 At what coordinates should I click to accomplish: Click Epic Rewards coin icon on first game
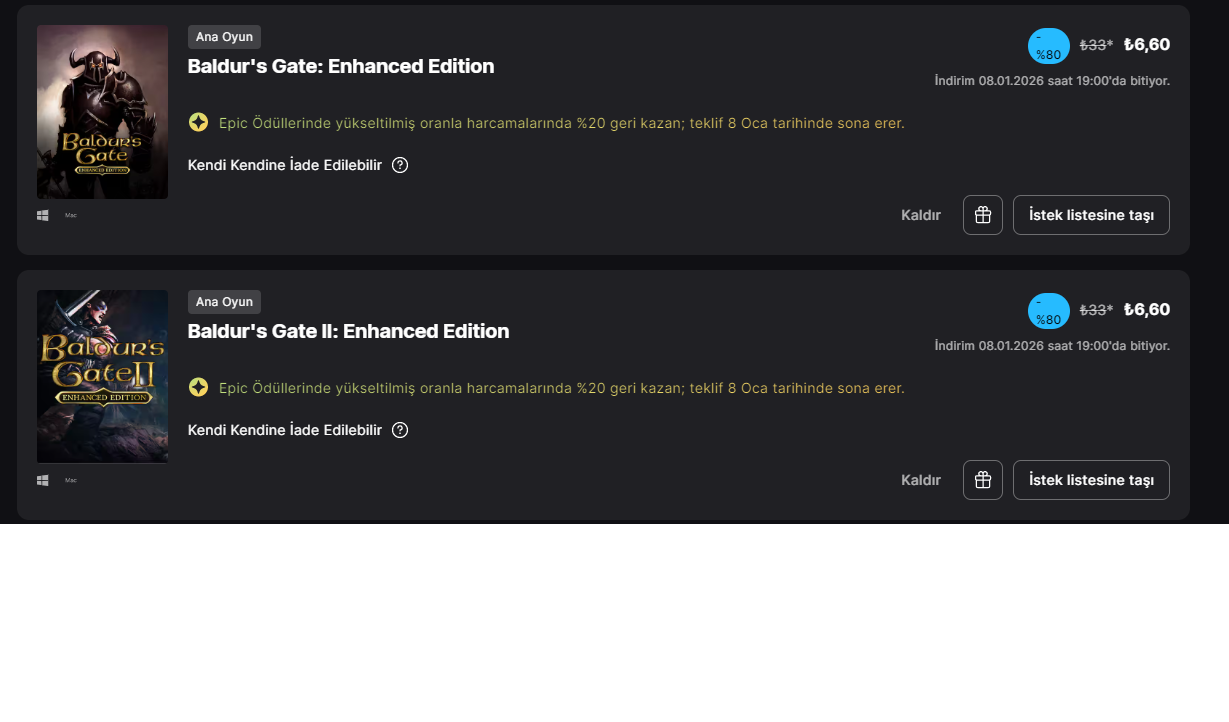(199, 123)
